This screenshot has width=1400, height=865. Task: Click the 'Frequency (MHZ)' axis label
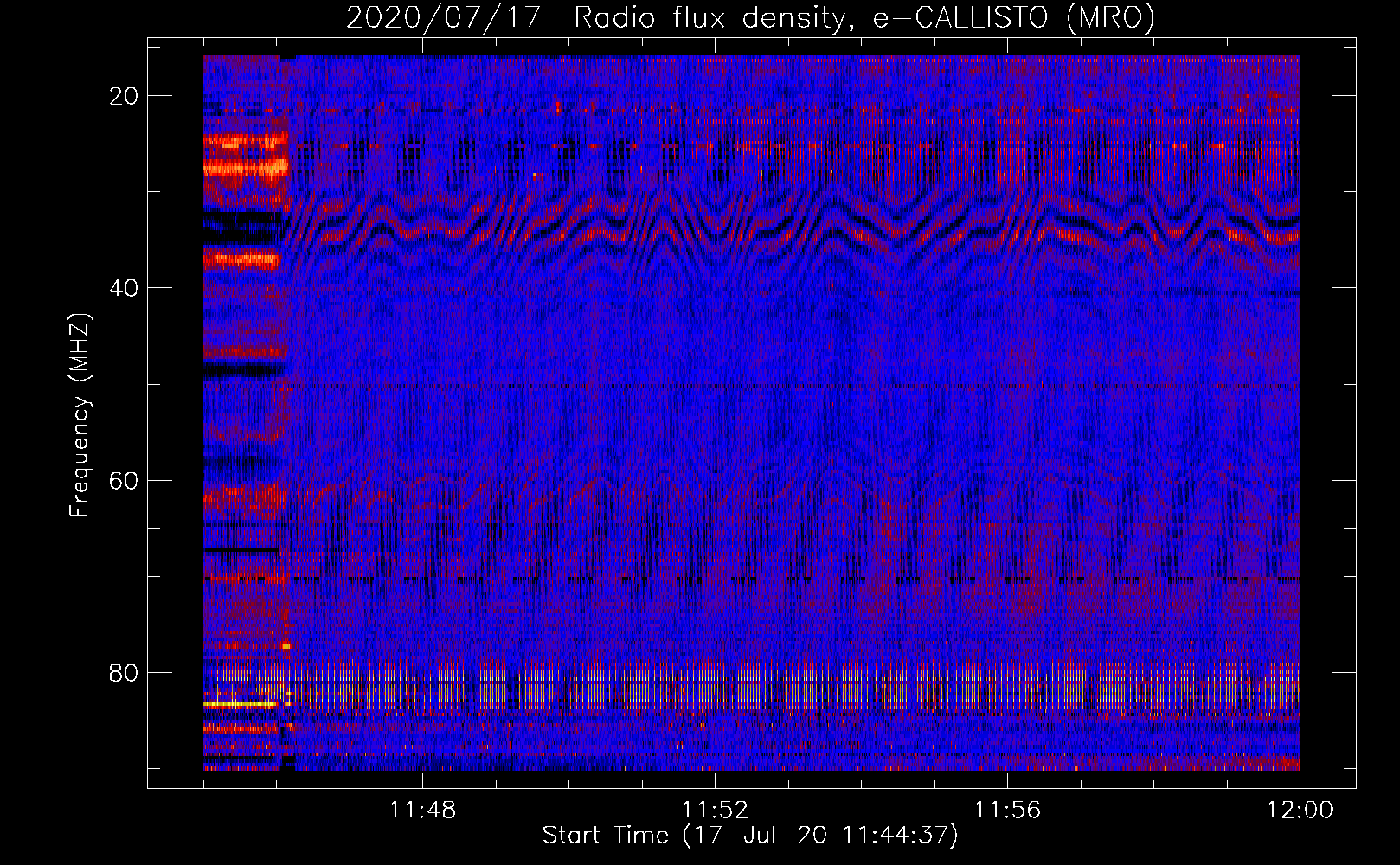click(x=80, y=415)
